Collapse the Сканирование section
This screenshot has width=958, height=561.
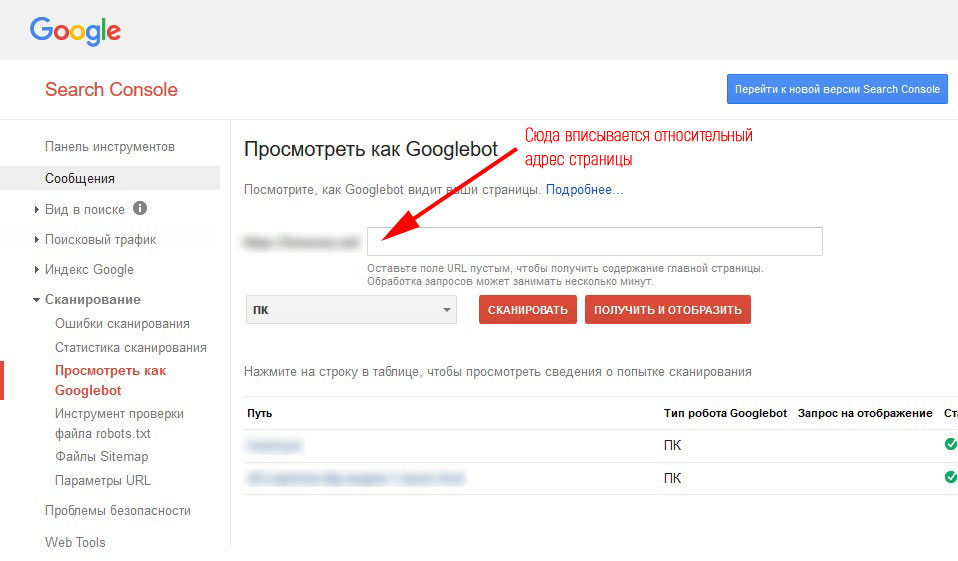point(37,299)
